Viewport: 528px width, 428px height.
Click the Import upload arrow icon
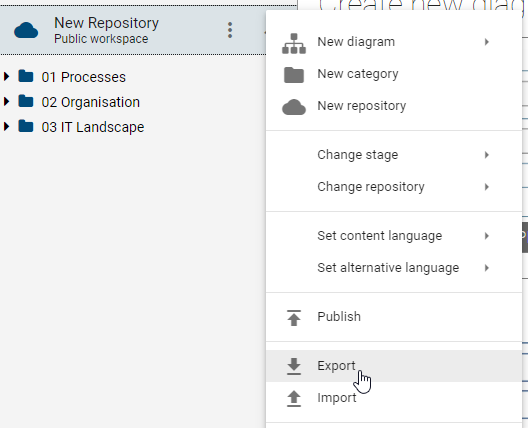pyautogui.click(x=294, y=398)
